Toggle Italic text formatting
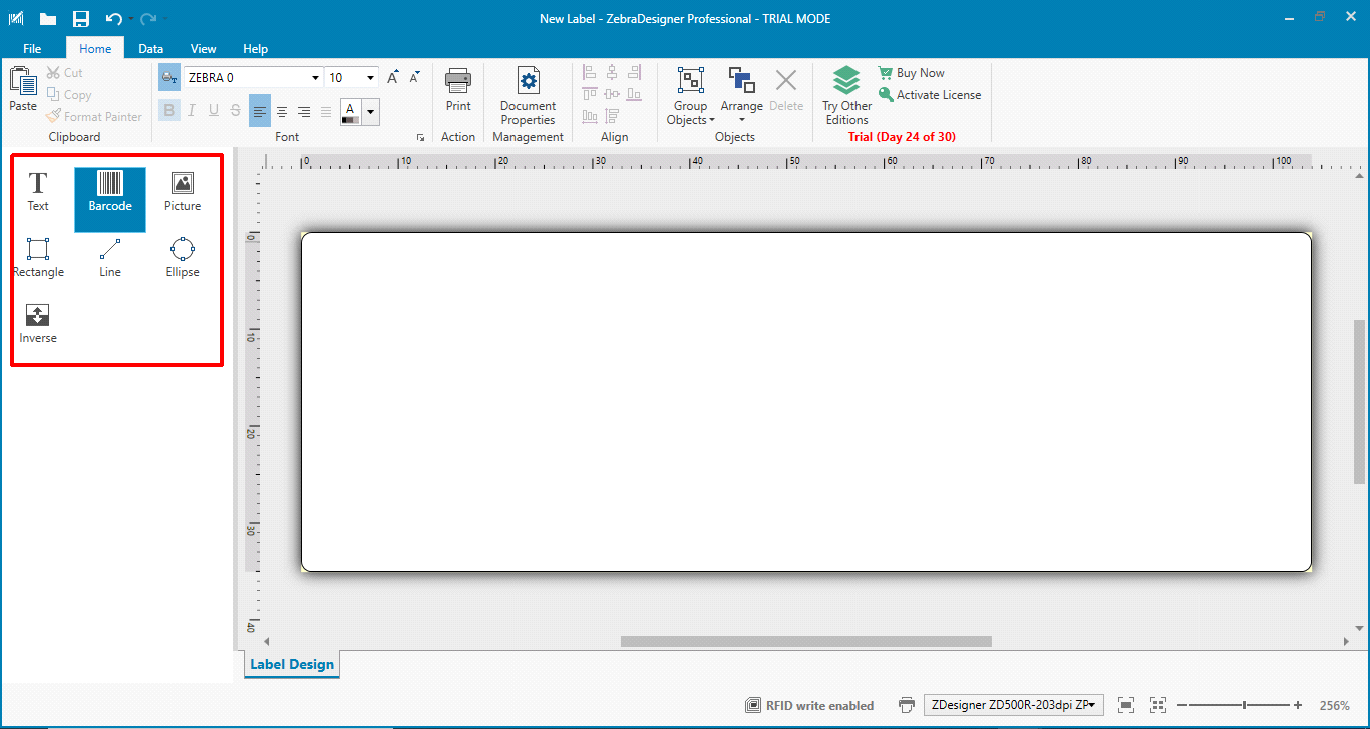1370x729 pixels. click(191, 111)
